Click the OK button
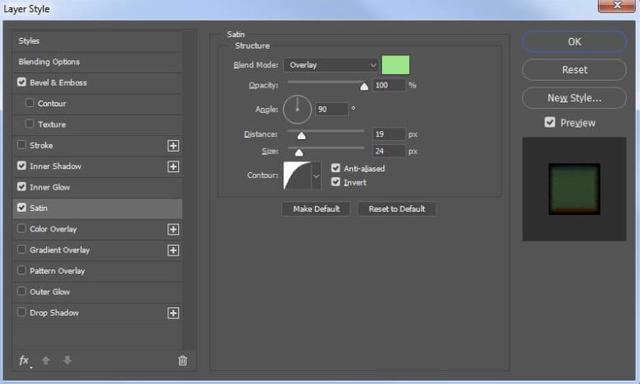Screen dimensions: 640x384 (574, 42)
